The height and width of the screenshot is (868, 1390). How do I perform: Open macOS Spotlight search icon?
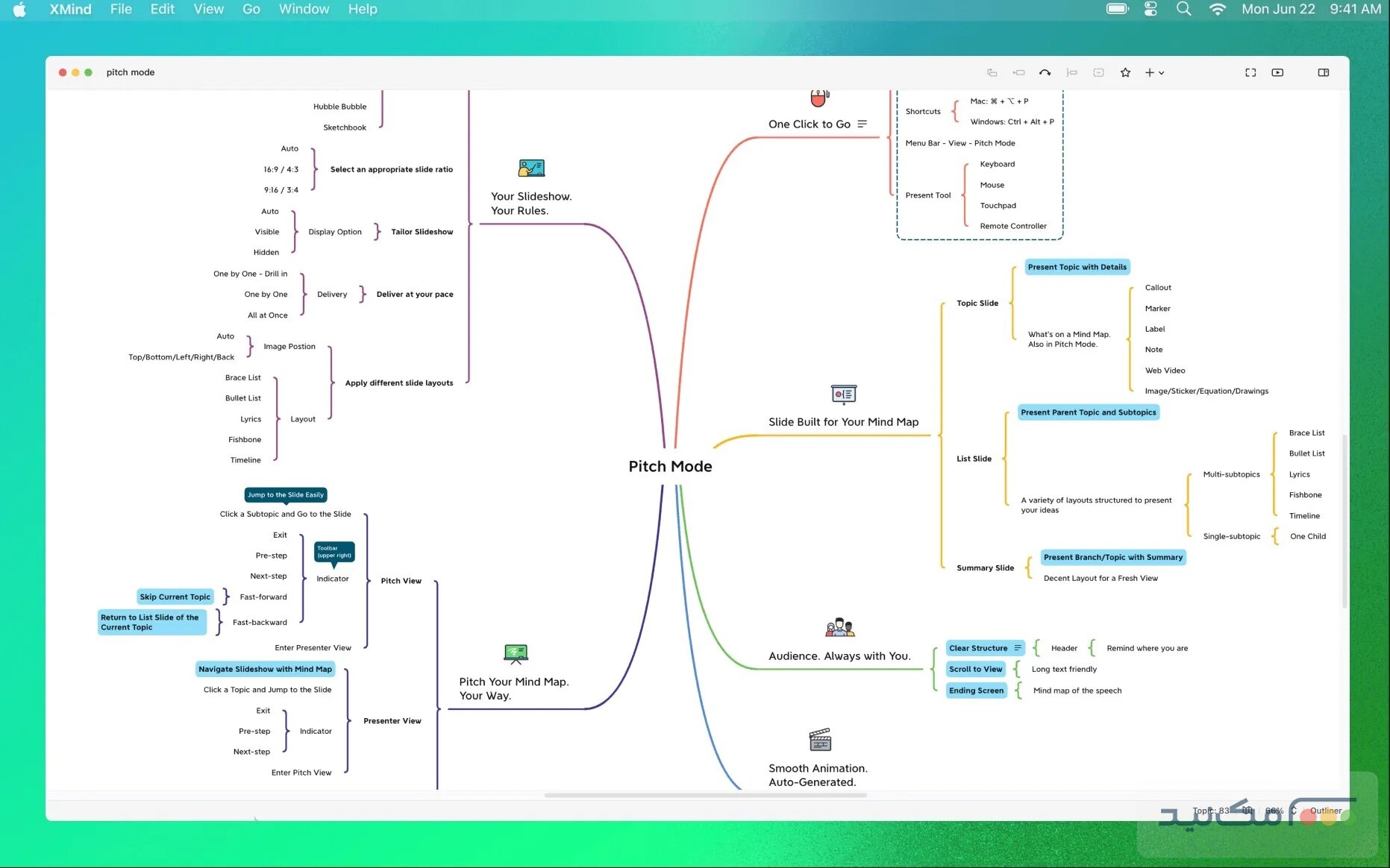click(1183, 9)
